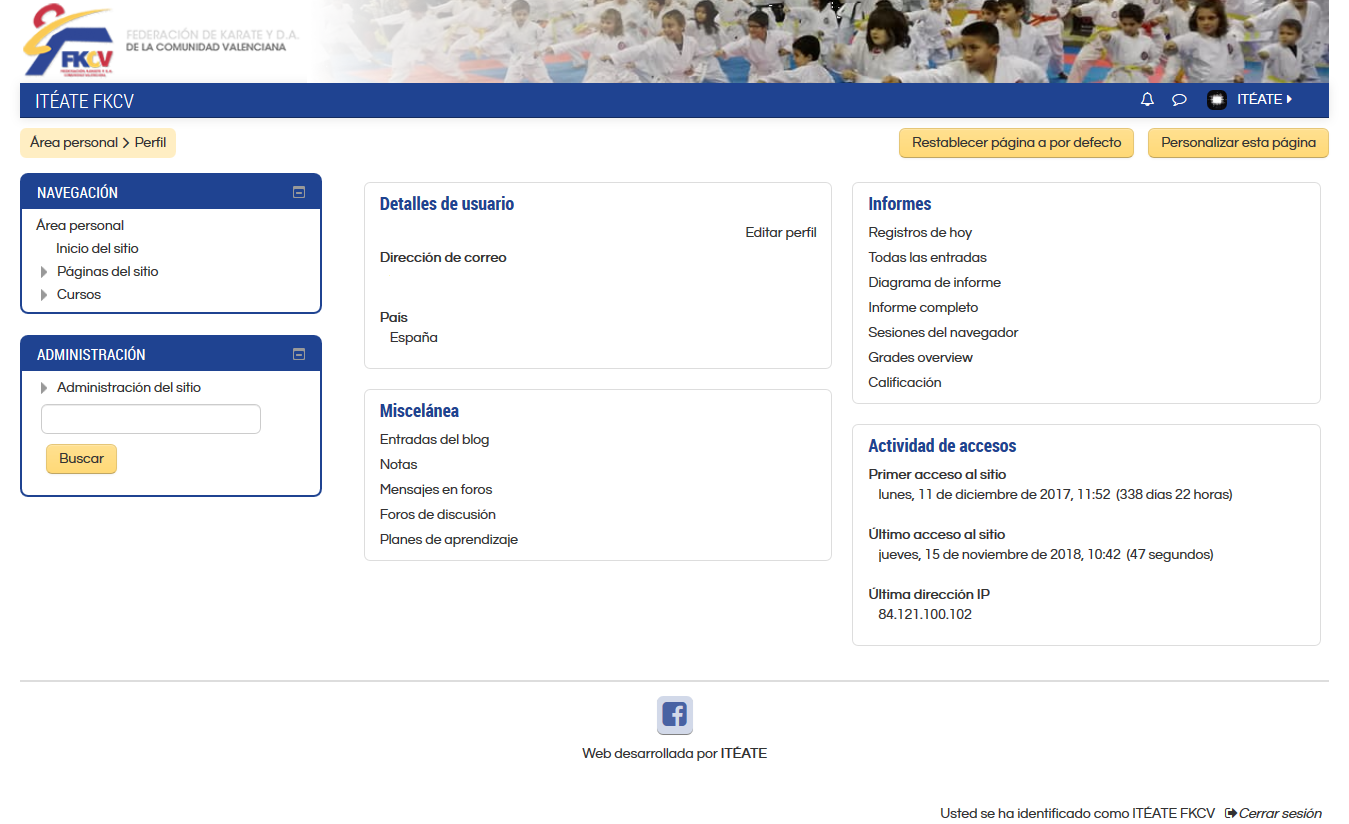Open ITÉATE FKCV site title in navbar
Screen dimensions: 1349x824
pyautogui.click(x=84, y=101)
